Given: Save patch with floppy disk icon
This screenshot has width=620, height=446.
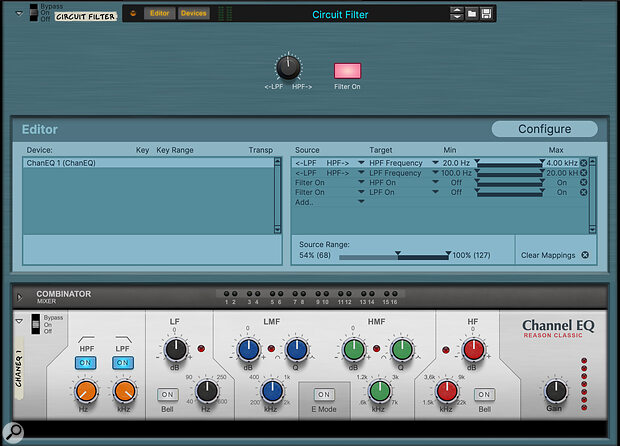Looking at the screenshot, I should (x=486, y=14).
